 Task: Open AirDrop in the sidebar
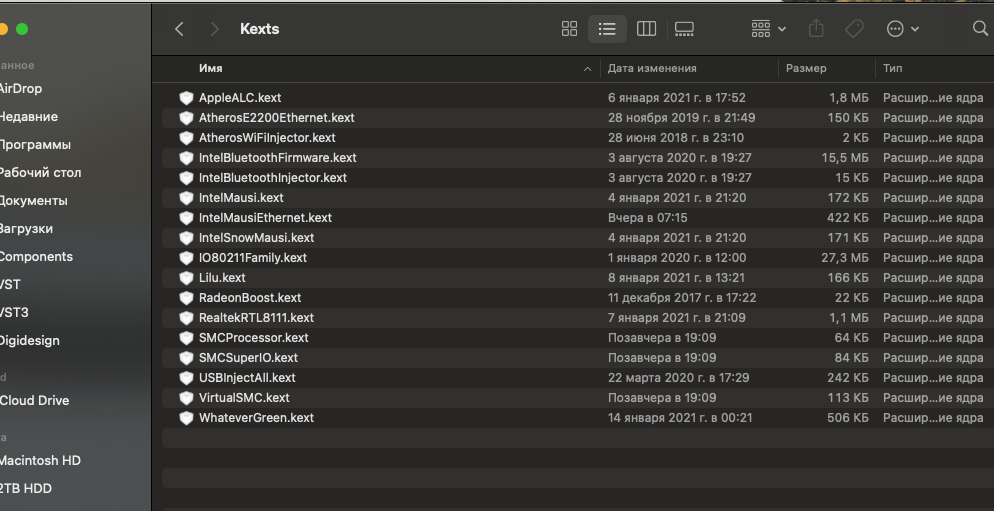click(20, 89)
